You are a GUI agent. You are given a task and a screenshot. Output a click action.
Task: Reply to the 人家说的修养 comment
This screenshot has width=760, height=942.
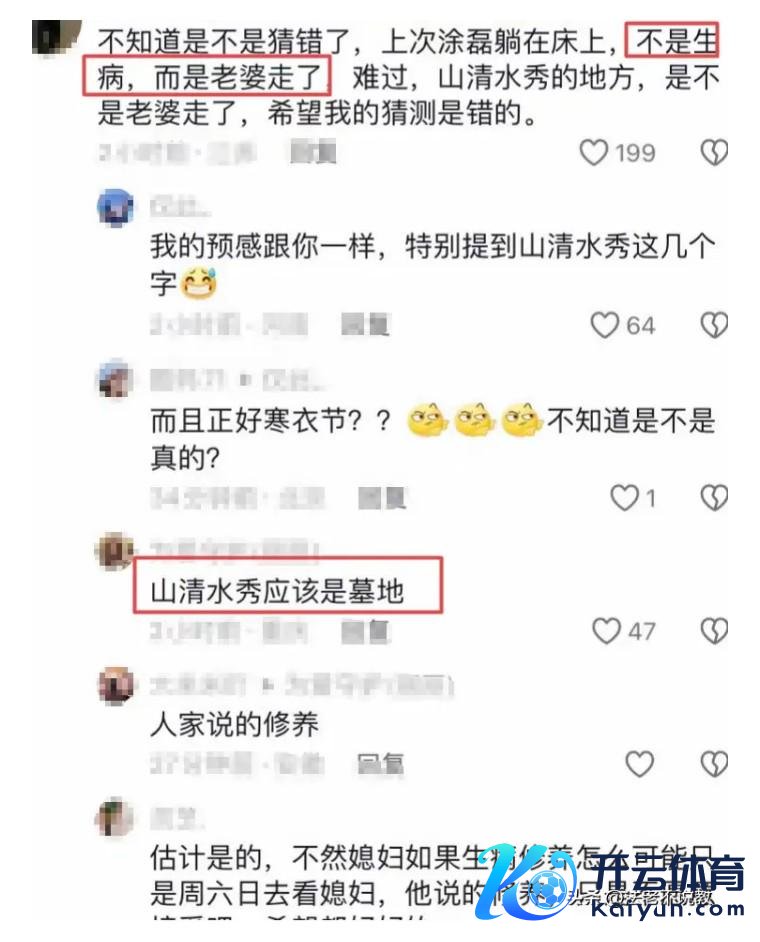(381, 764)
